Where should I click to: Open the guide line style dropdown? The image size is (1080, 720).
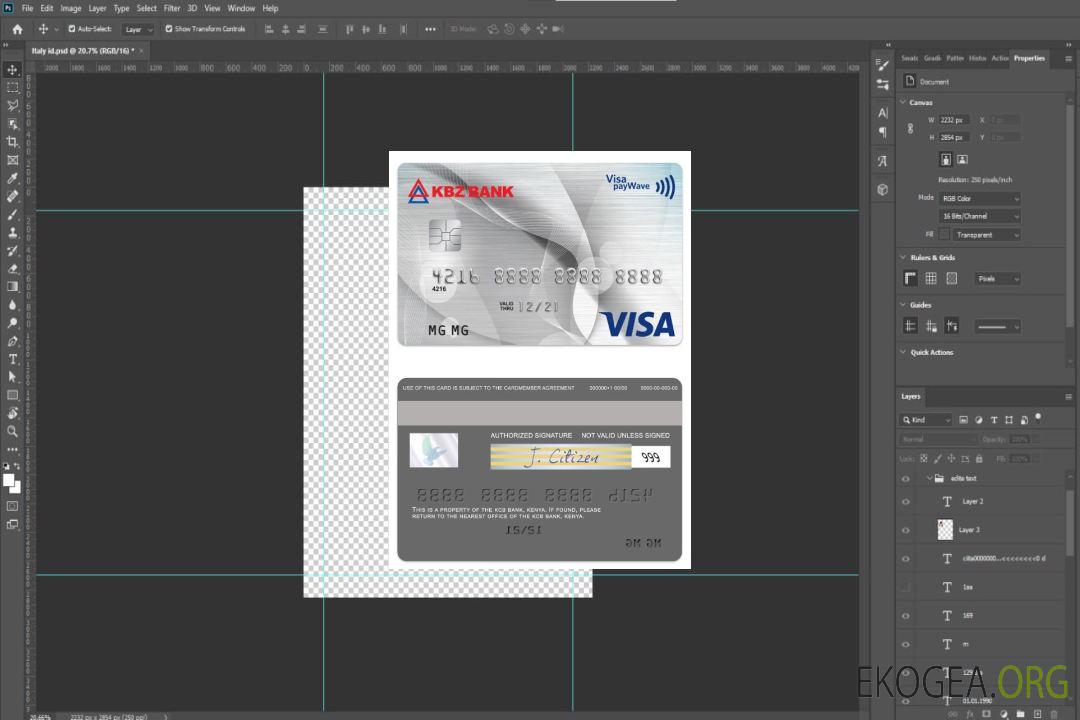[997, 327]
